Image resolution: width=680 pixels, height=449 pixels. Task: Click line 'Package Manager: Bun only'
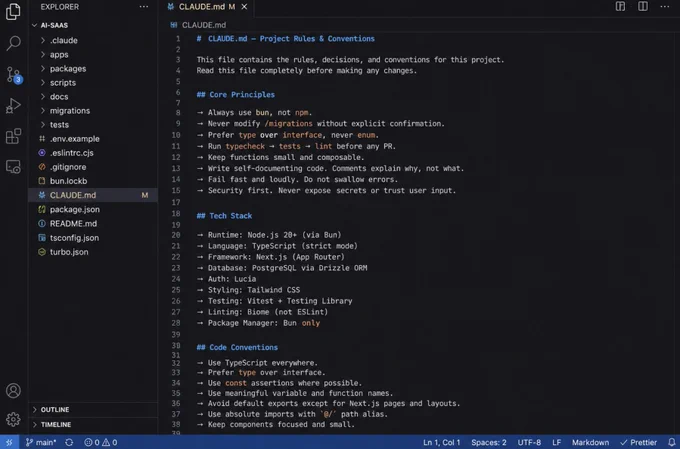pyautogui.click(x=258, y=323)
